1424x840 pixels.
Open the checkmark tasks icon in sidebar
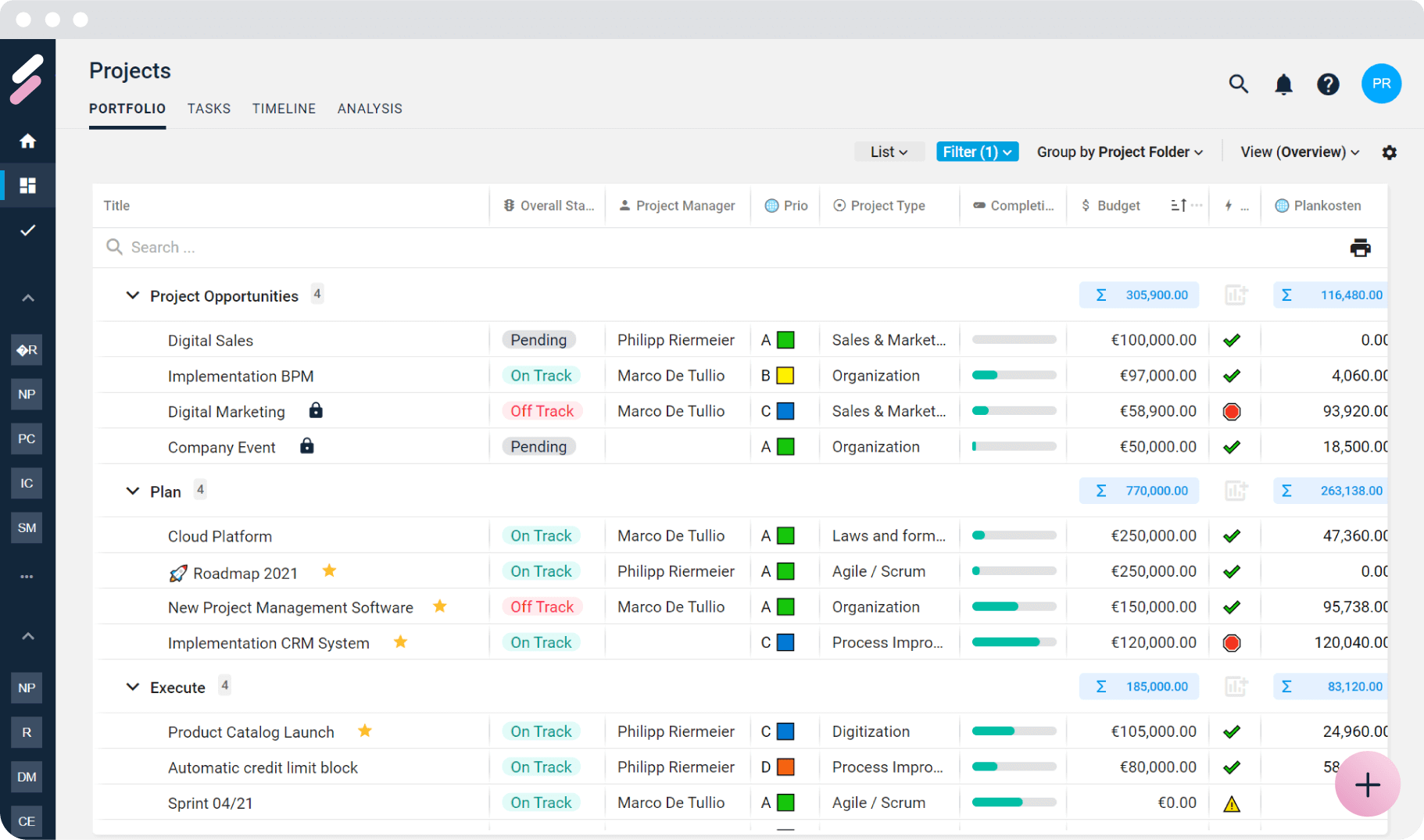tap(27, 230)
